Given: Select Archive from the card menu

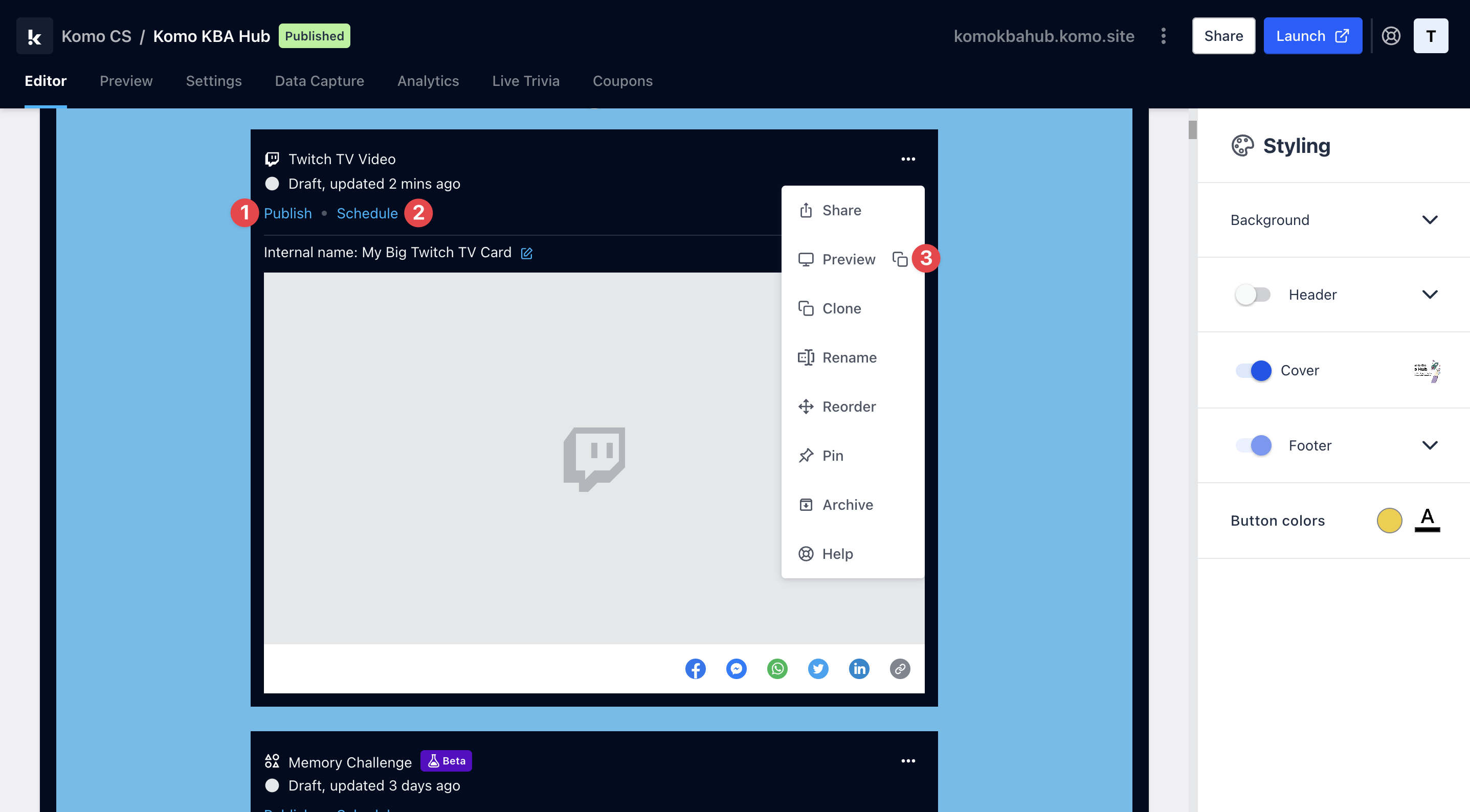Looking at the screenshot, I should (x=847, y=505).
